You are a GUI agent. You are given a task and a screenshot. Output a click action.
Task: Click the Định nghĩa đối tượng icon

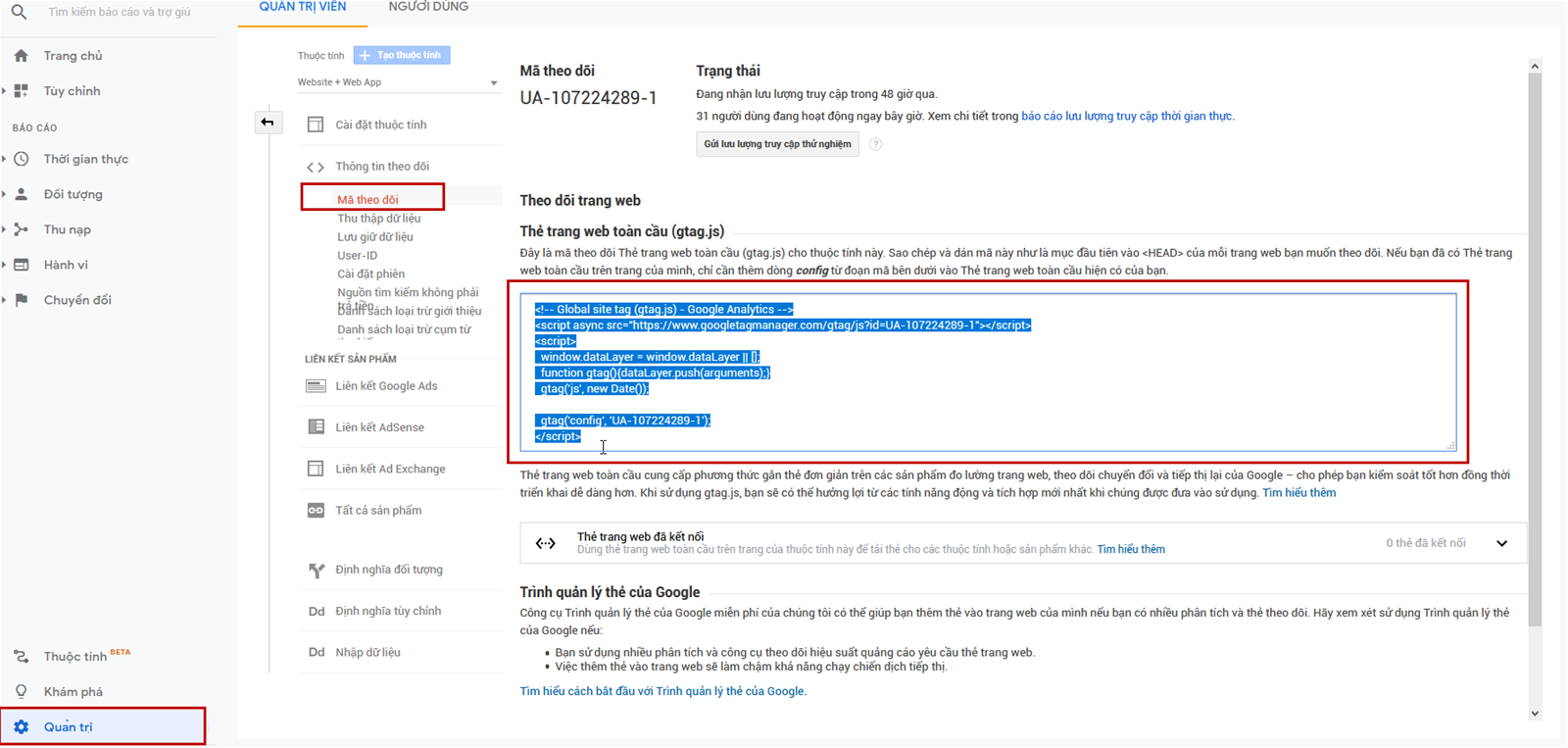(x=316, y=570)
